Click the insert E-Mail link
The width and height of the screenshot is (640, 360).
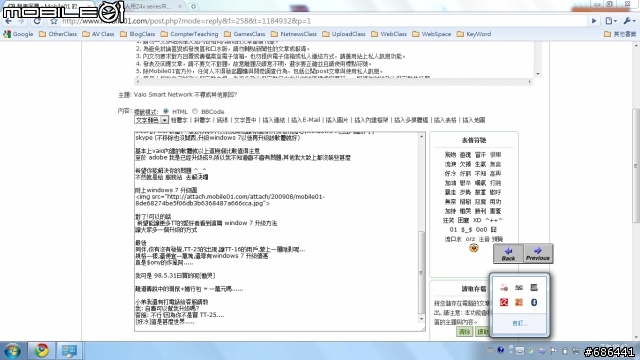click(305, 120)
